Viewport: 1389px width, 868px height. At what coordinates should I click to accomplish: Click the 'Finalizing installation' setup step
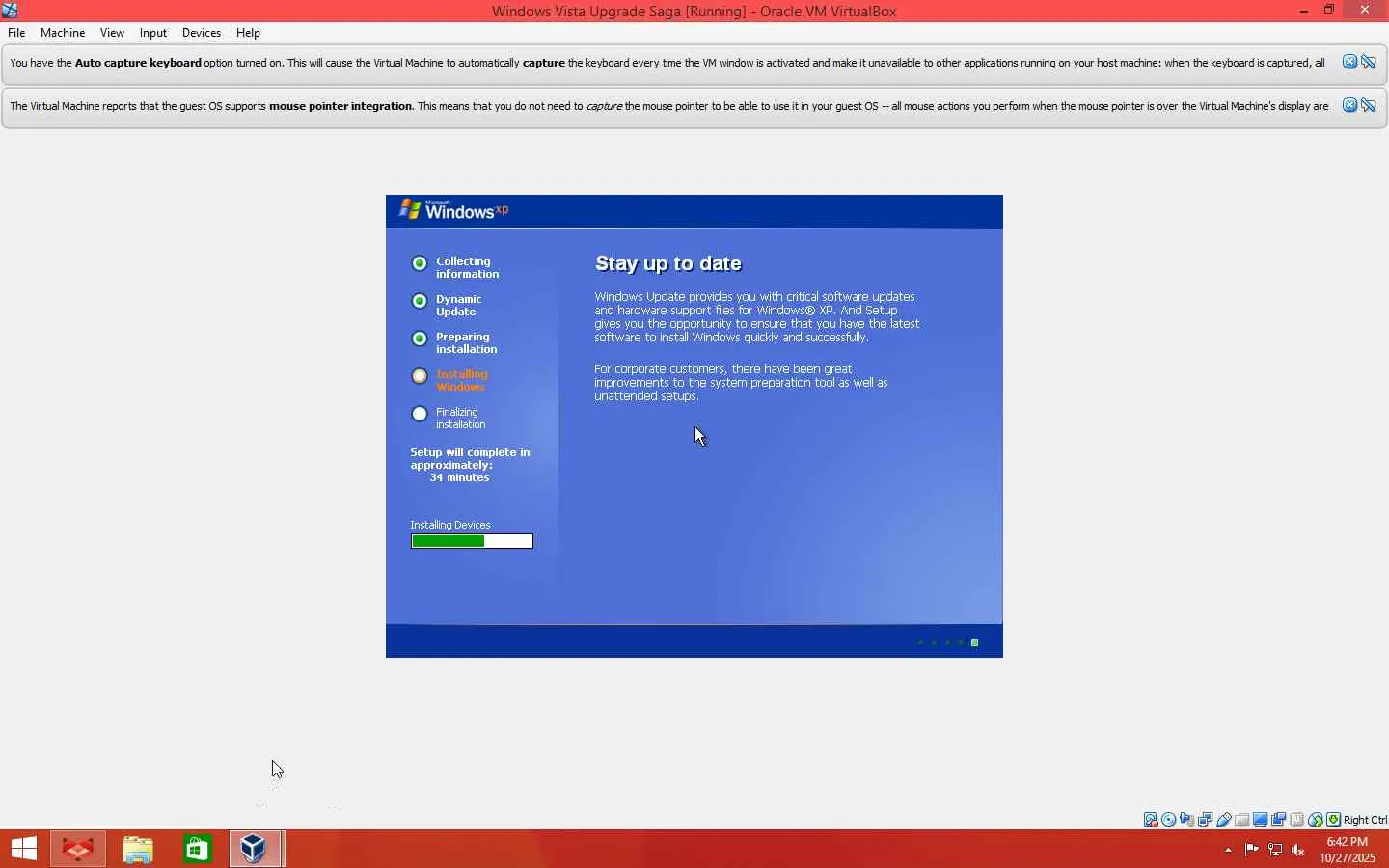tap(460, 418)
